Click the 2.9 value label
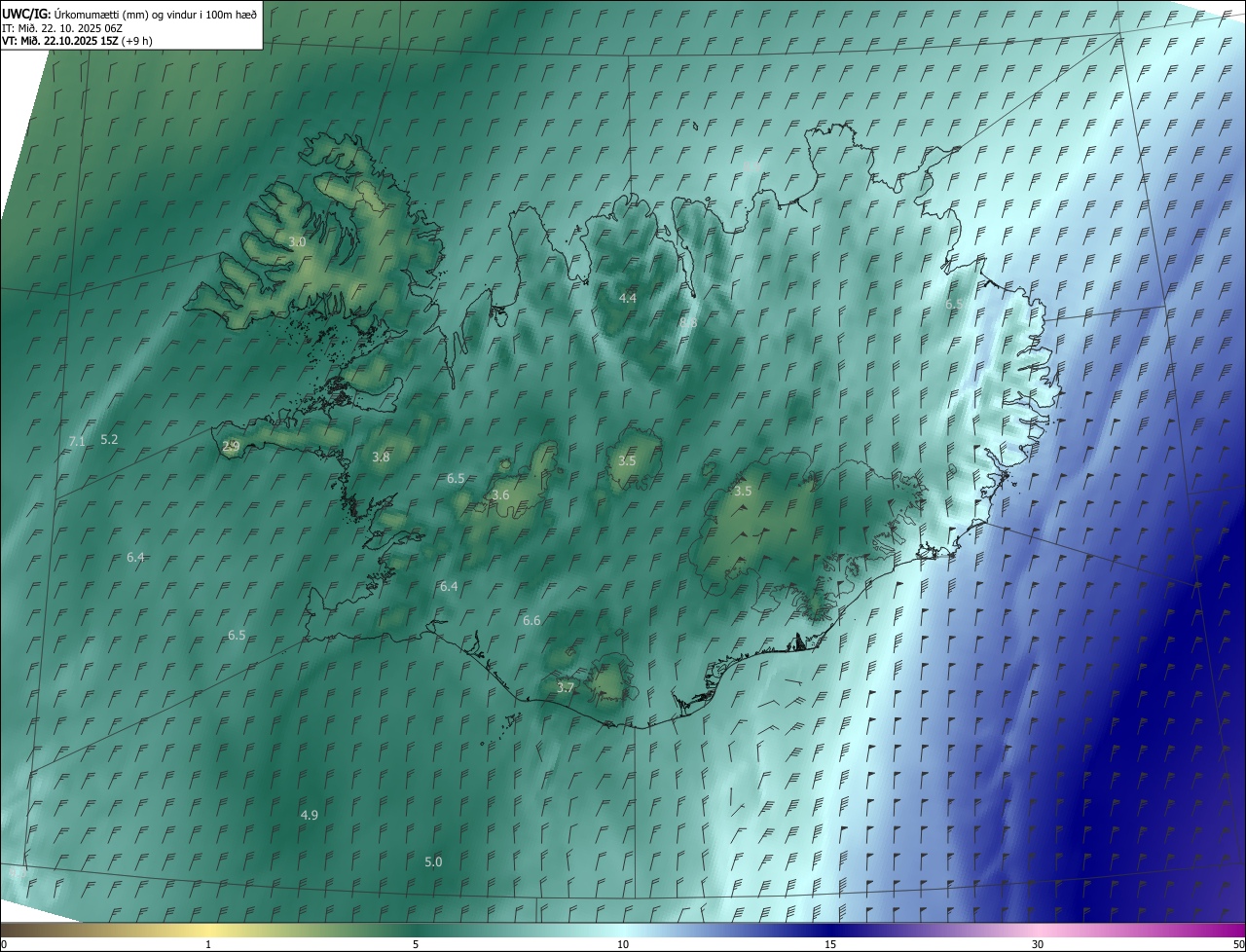Image resolution: width=1246 pixels, height=952 pixels. point(231,446)
